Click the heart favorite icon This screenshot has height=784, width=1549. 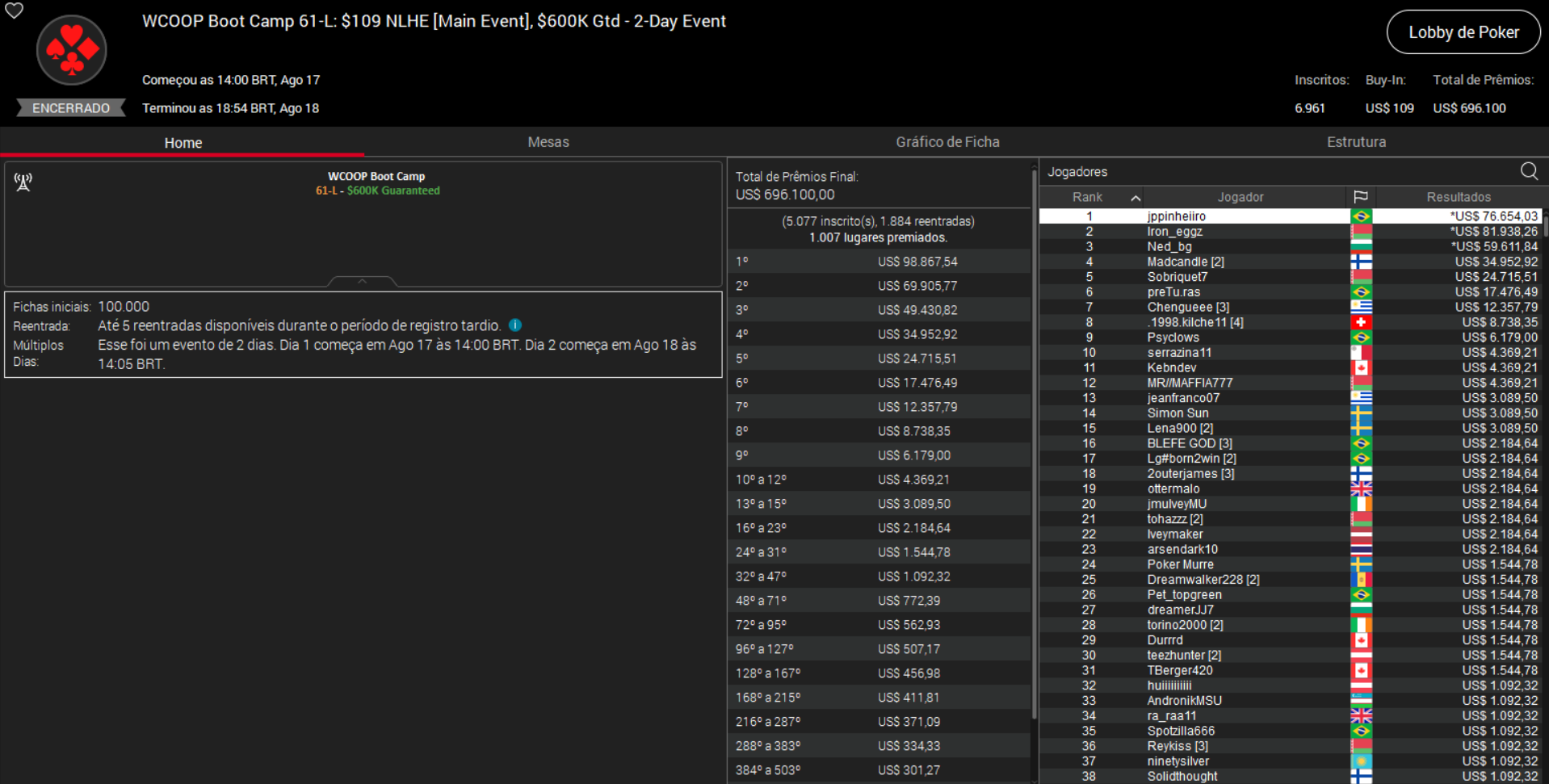pyautogui.click(x=15, y=10)
